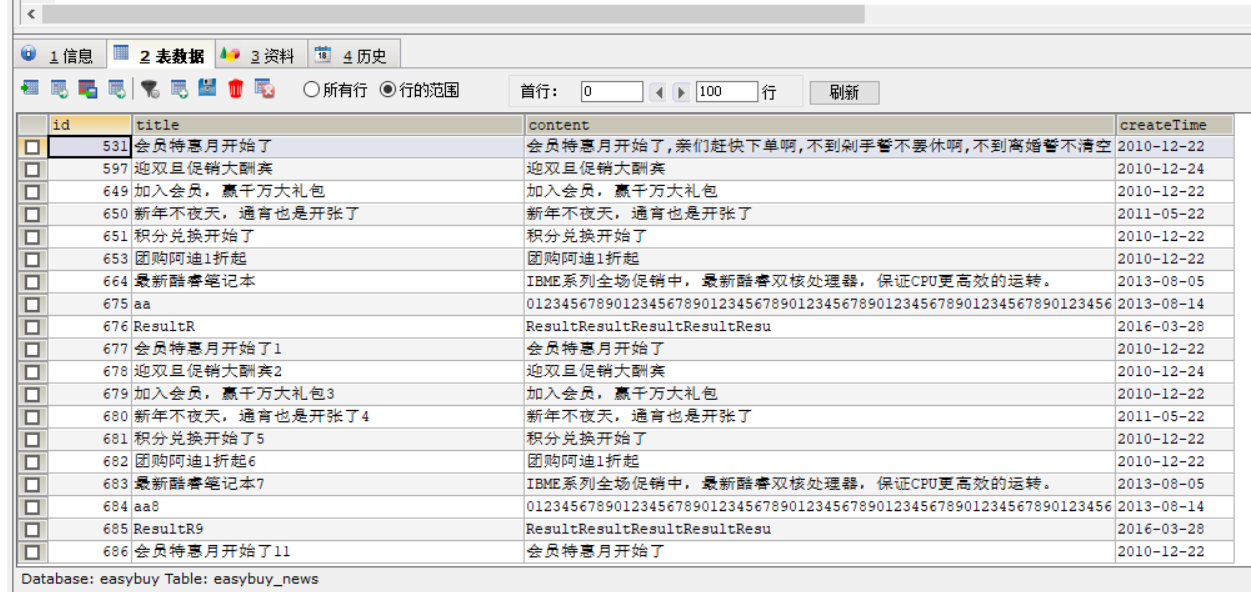Screen dimensions: 1251x592
Task: Check the box for row id 686
Action: [x=33, y=552]
